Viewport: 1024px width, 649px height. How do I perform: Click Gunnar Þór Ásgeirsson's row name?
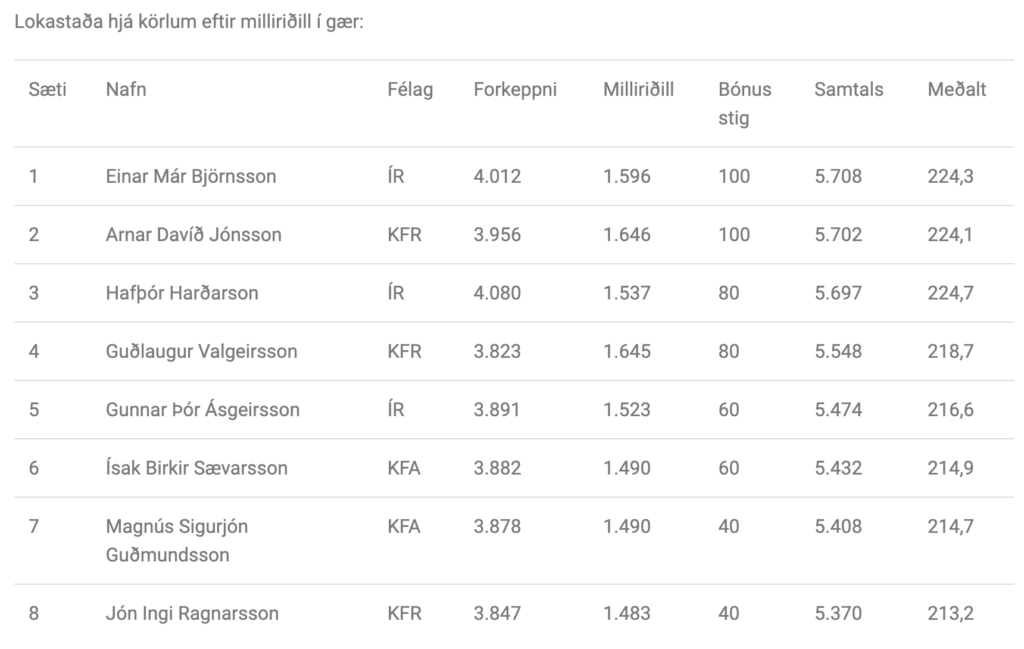coord(202,409)
